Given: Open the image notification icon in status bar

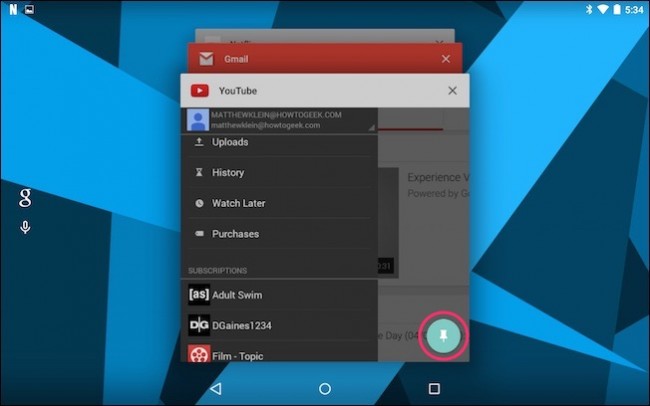Looking at the screenshot, I should (29, 9).
